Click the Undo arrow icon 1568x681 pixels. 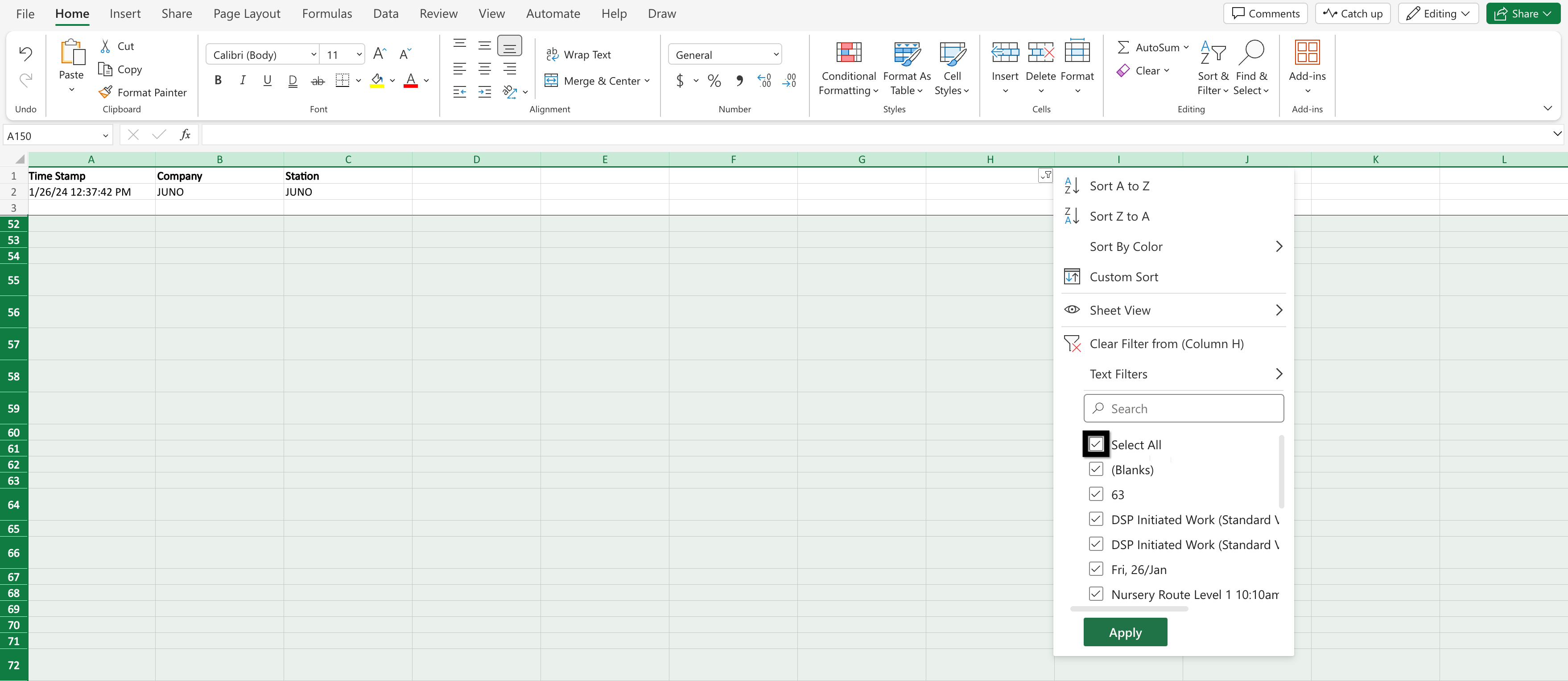25,53
